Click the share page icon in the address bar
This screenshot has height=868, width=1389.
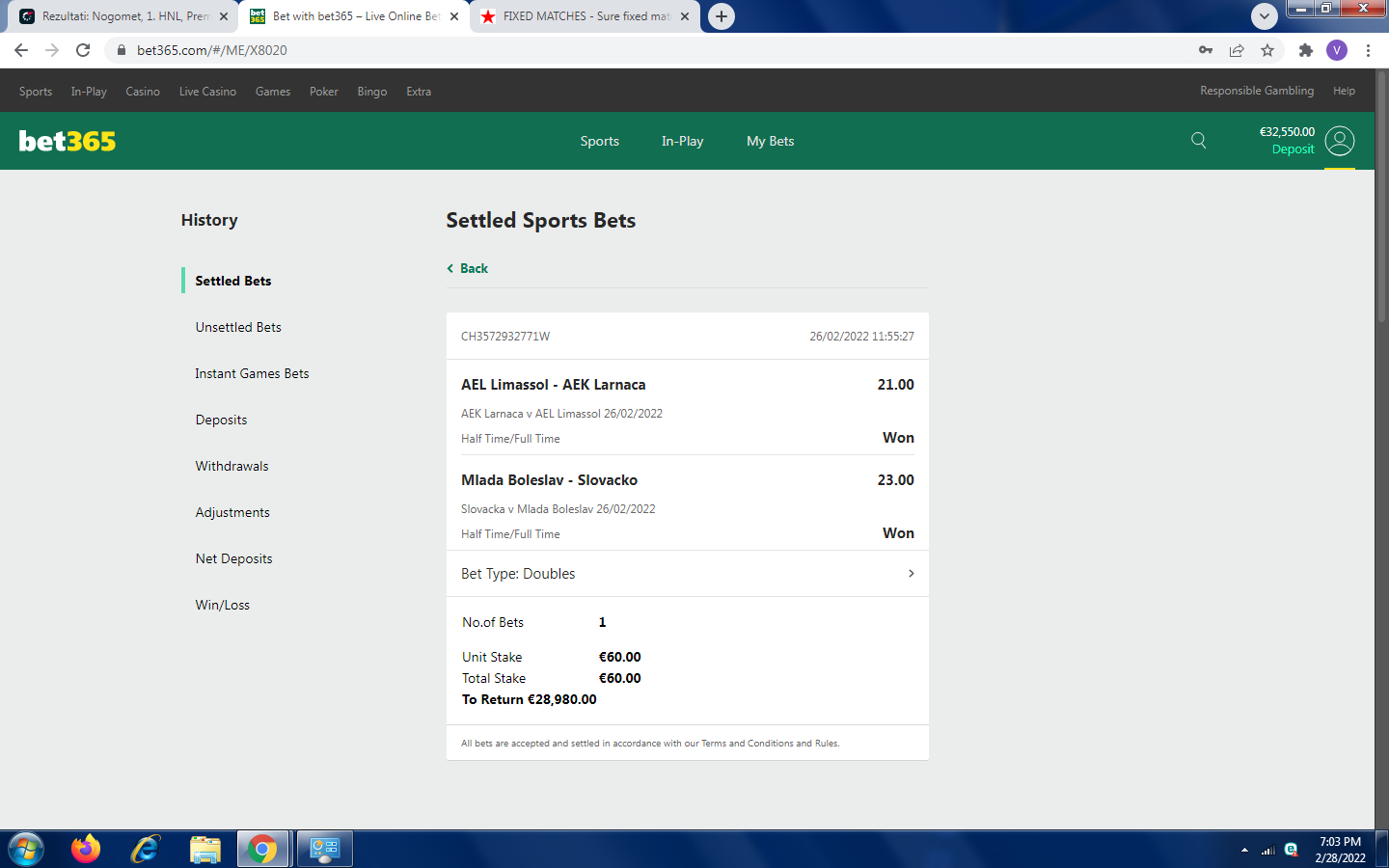coord(1237,50)
